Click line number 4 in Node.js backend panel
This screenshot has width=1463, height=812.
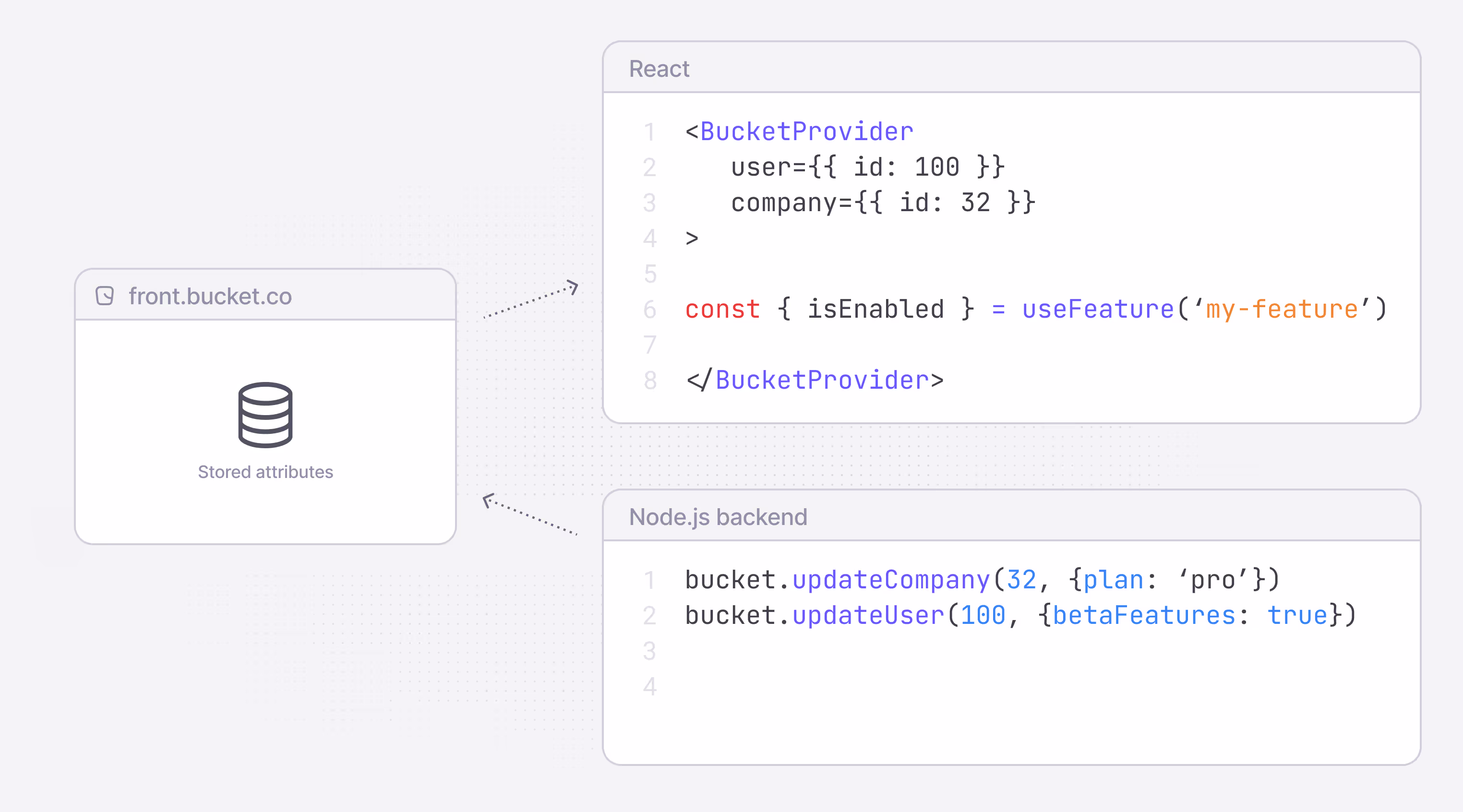pos(650,687)
